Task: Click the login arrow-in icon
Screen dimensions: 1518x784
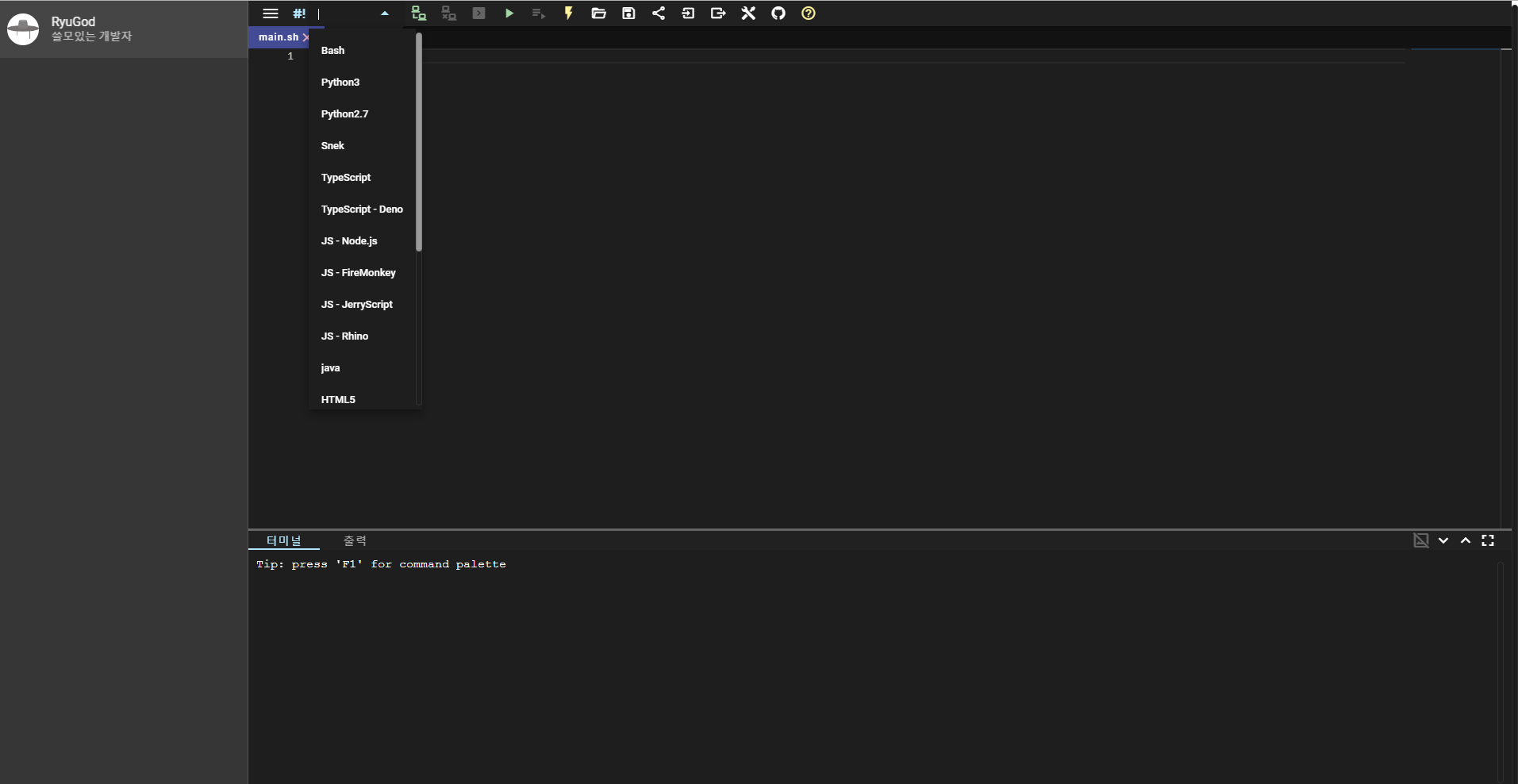Action: tap(688, 13)
